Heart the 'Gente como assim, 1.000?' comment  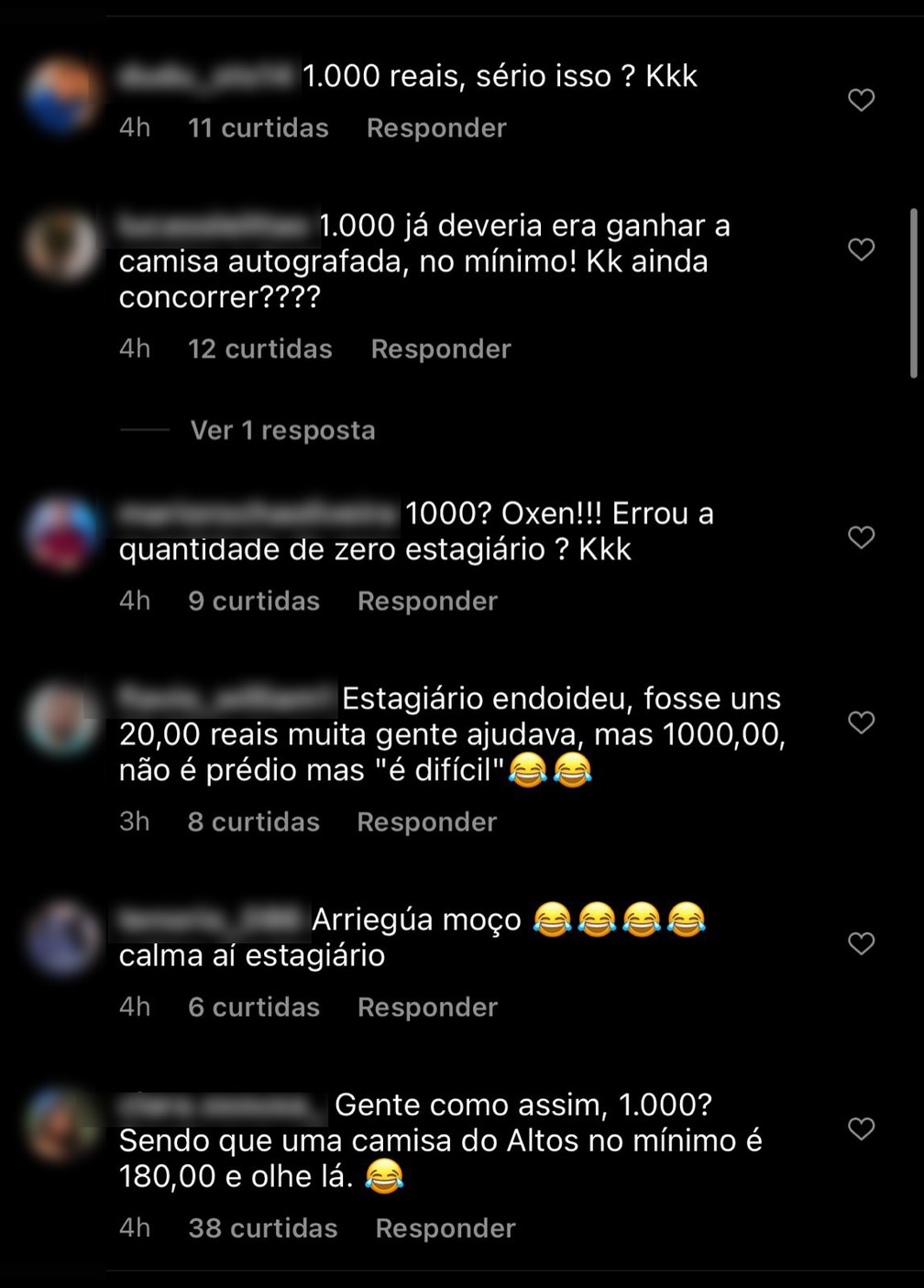click(x=861, y=1128)
